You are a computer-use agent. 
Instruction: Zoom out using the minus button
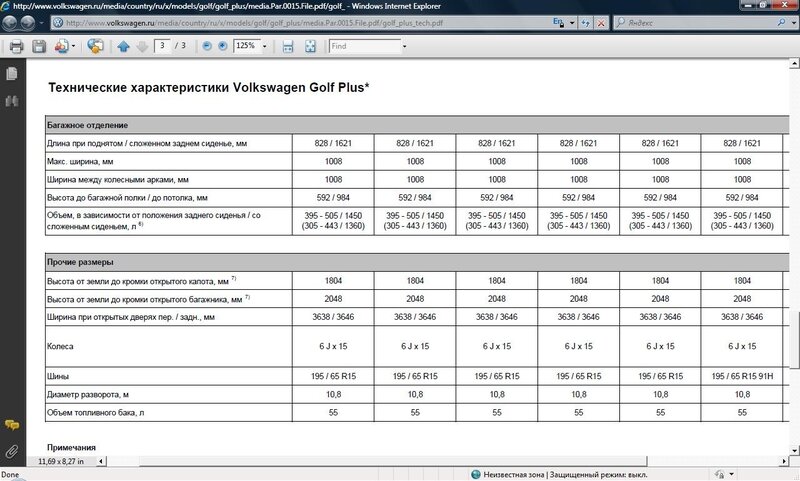point(207,46)
